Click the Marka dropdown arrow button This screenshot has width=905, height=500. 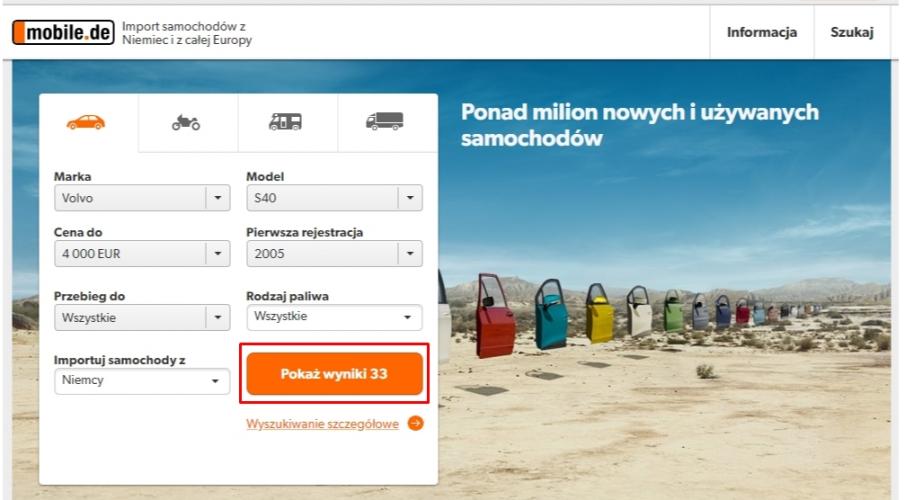pos(219,198)
